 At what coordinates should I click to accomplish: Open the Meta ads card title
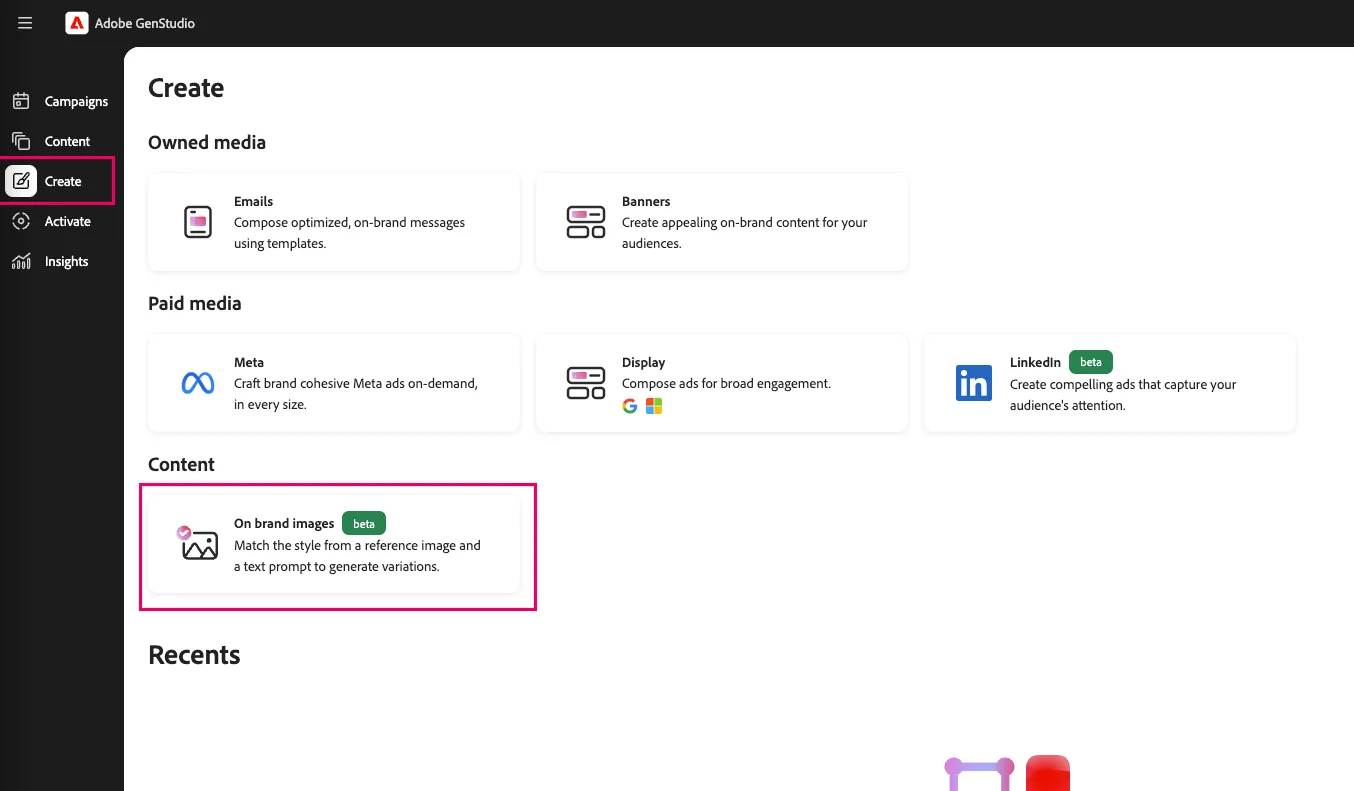pyautogui.click(x=249, y=362)
